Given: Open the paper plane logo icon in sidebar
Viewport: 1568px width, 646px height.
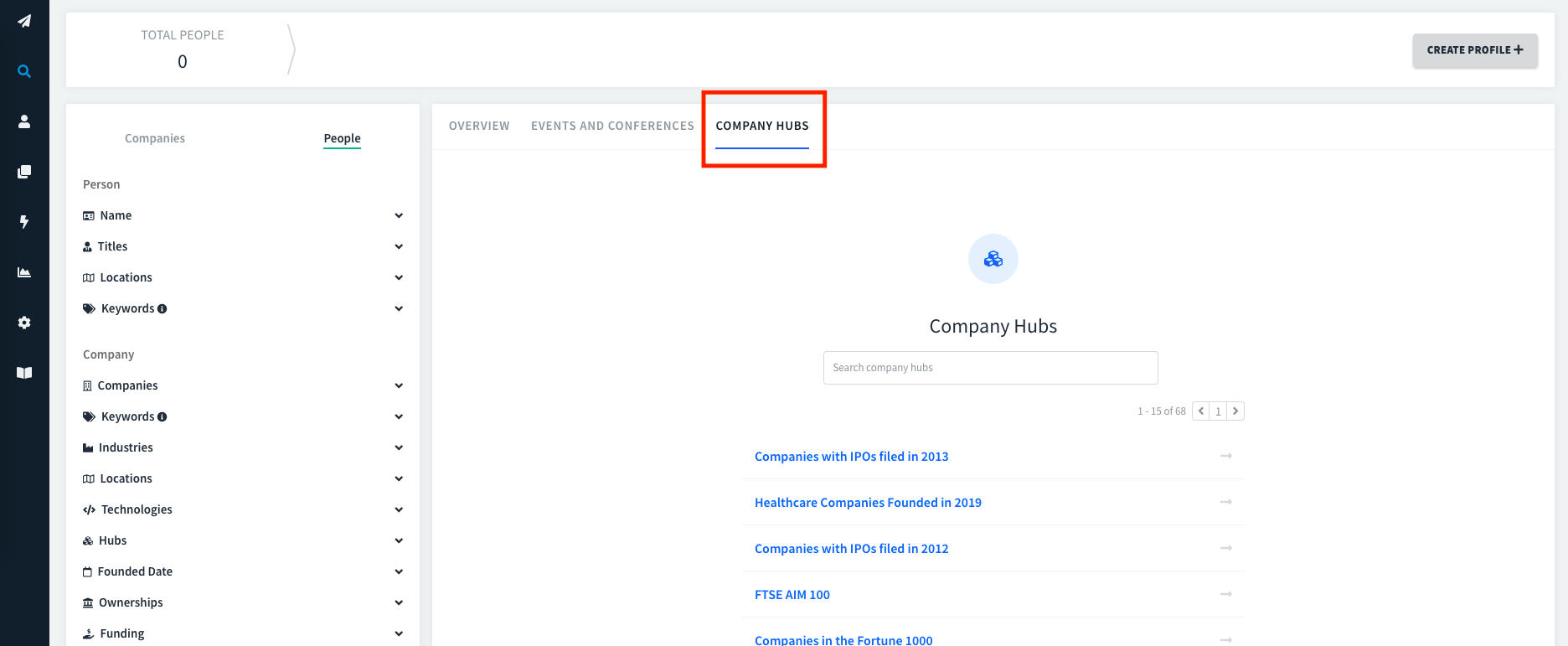Looking at the screenshot, I should coord(24,21).
